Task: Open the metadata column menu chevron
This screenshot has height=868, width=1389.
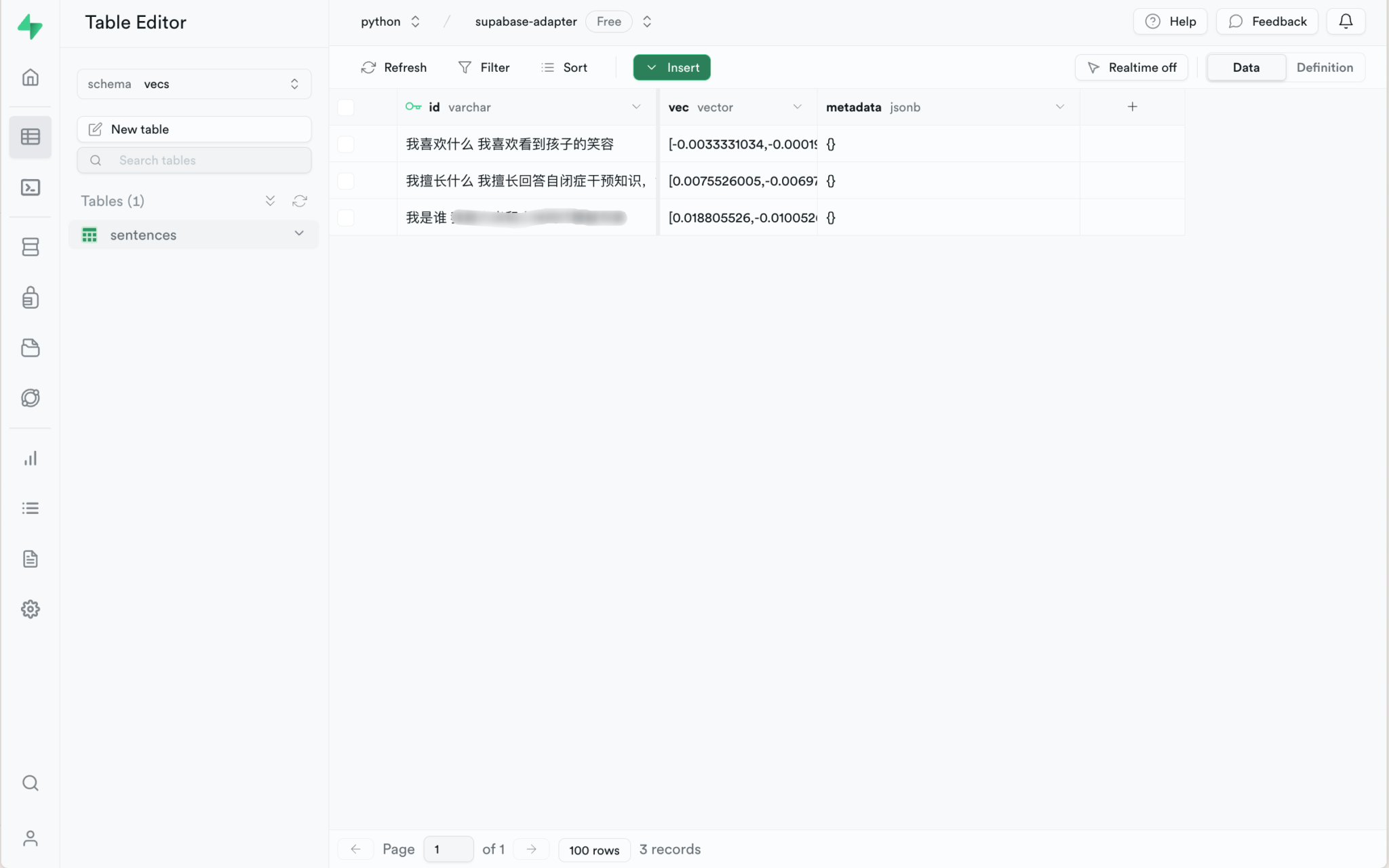Action: (x=1060, y=106)
